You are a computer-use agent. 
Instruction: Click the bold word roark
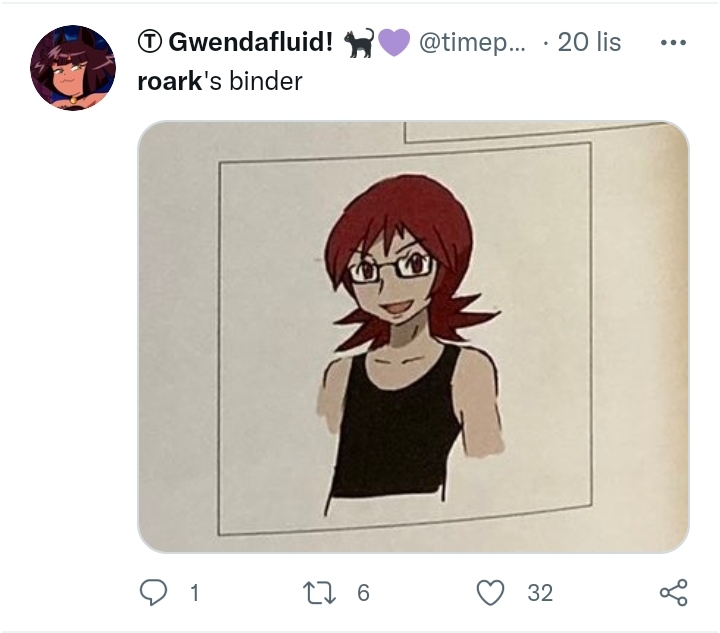click(x=169, y=81)
